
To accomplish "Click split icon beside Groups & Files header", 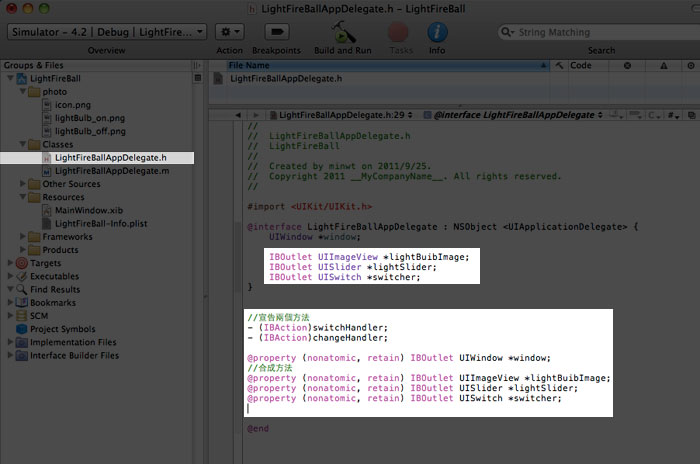I will [x=197, y=65].
